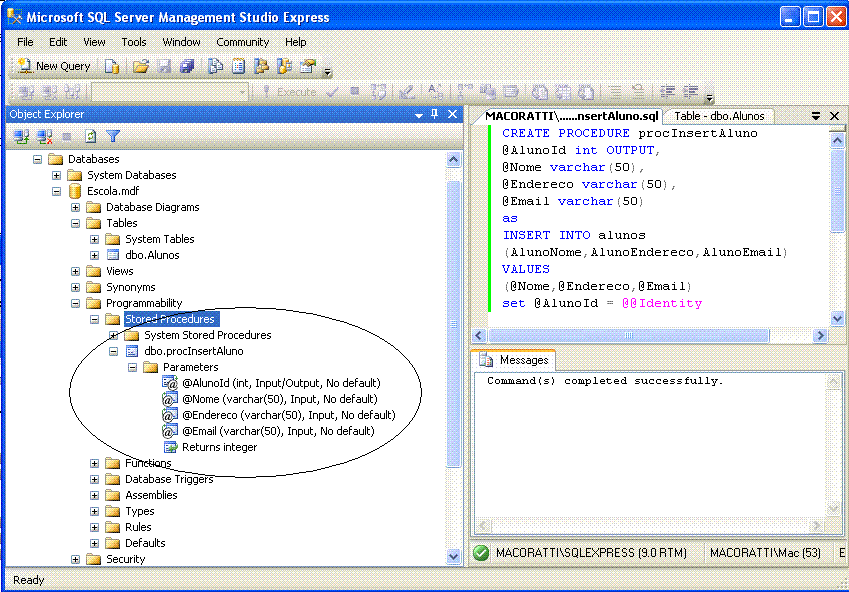Select the System Tables folder
This screenshot has height=592, width=849.
point(159,239)
